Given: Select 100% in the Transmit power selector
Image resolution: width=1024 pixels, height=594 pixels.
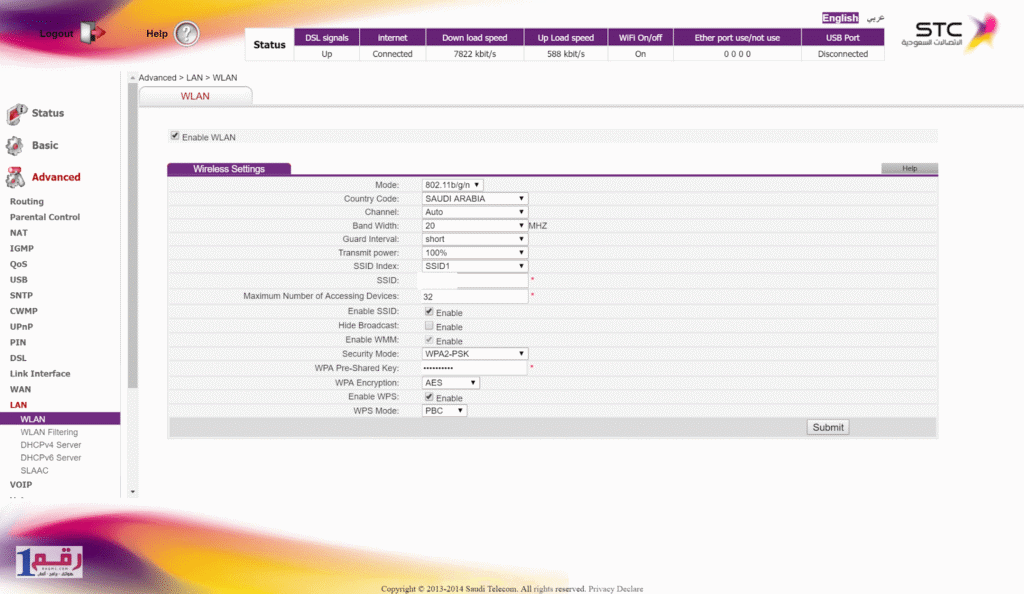Looking at the screenshot, I should coord(474,252).
